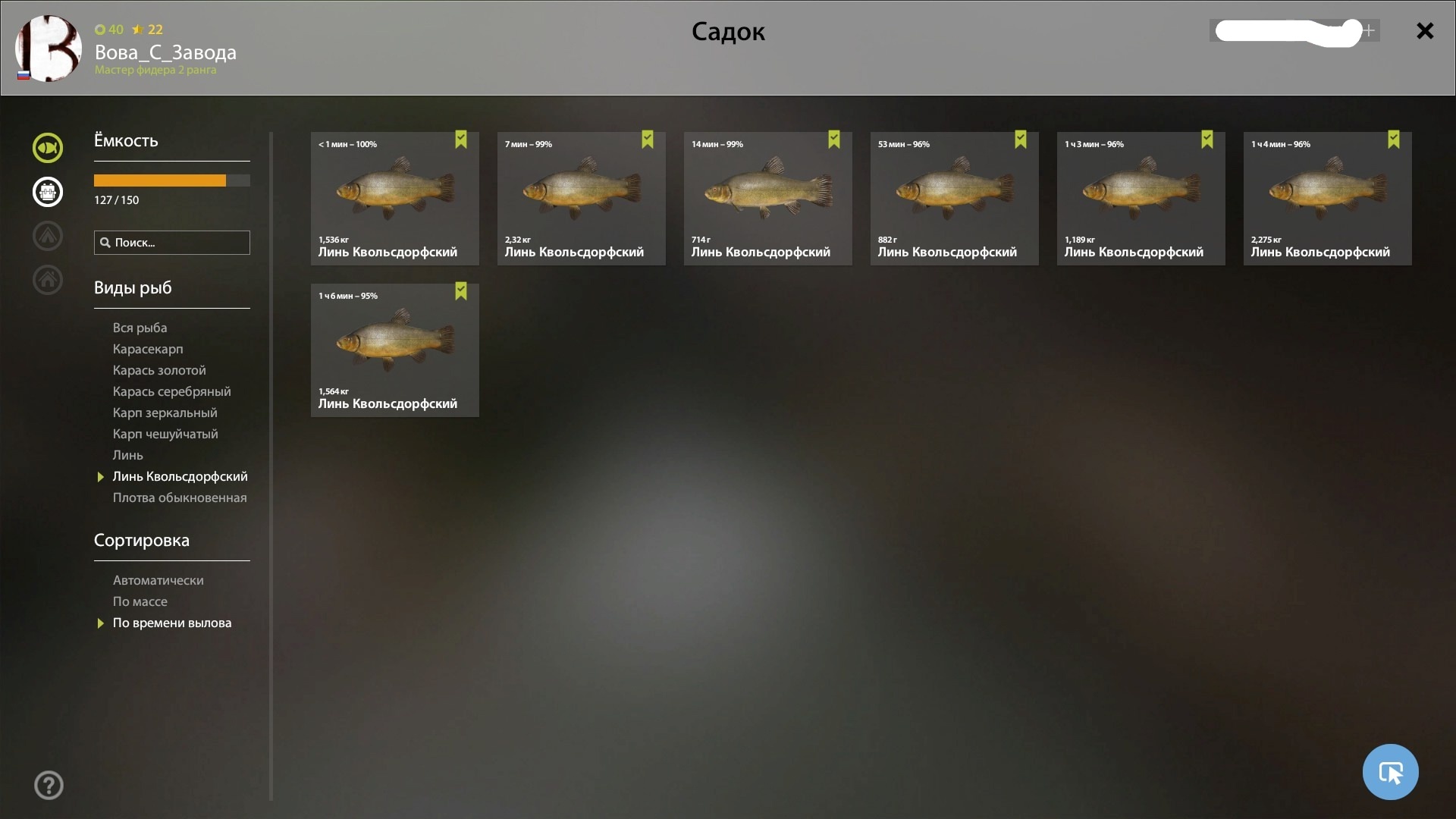
Task: Click the player avatar picture
Action: pos(49,48)
